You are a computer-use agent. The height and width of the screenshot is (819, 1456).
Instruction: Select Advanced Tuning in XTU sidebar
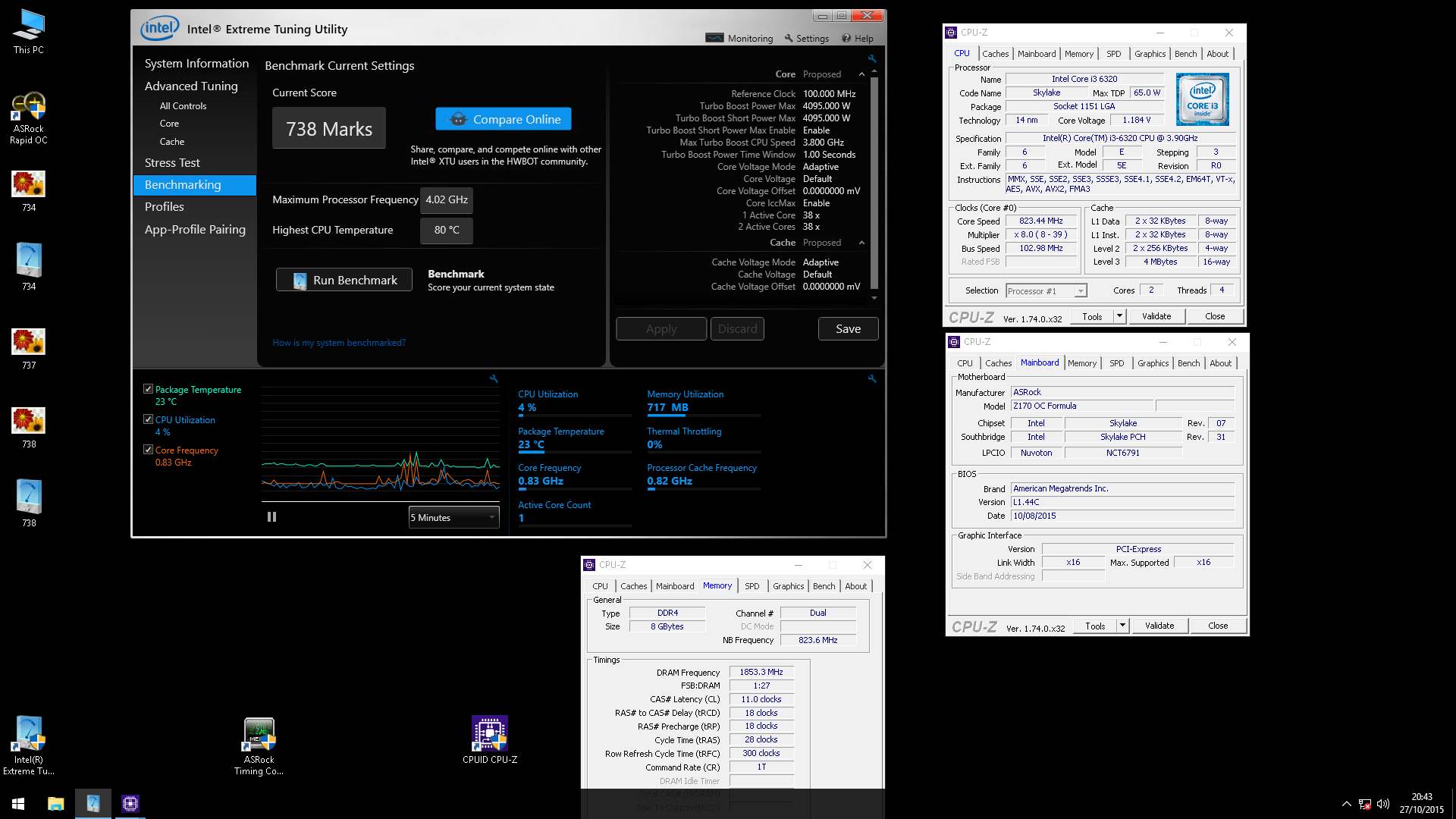[191, 86]
